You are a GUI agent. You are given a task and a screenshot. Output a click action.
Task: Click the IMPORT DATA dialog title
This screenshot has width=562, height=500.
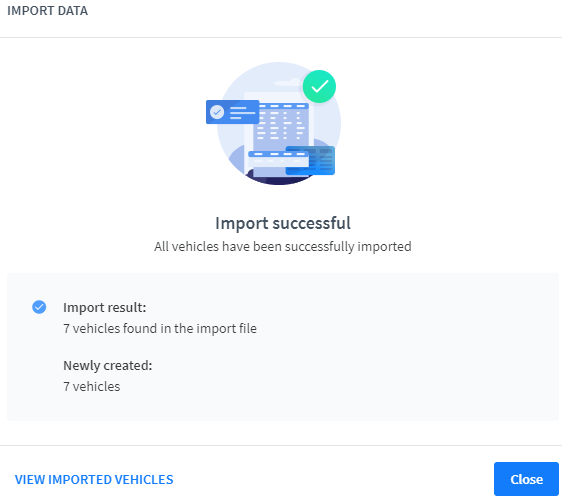click(47, 11)
